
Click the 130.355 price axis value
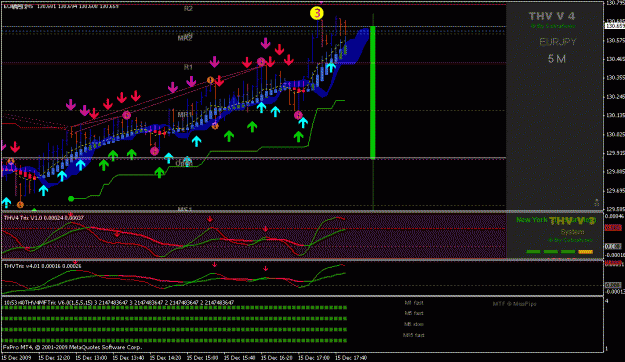click(x=615, y=78)
